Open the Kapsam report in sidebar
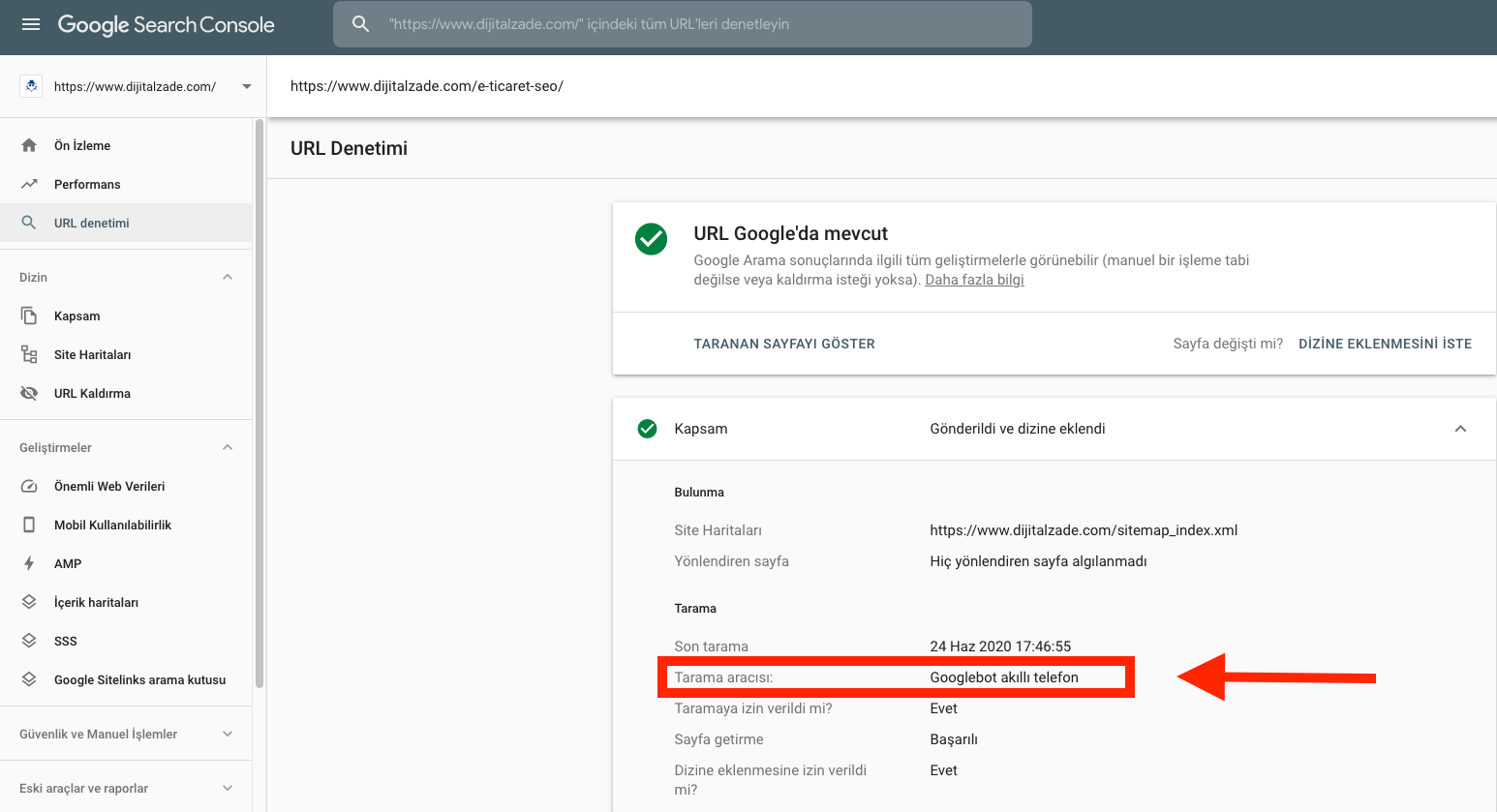1497x812 pixels. point(126,316)
